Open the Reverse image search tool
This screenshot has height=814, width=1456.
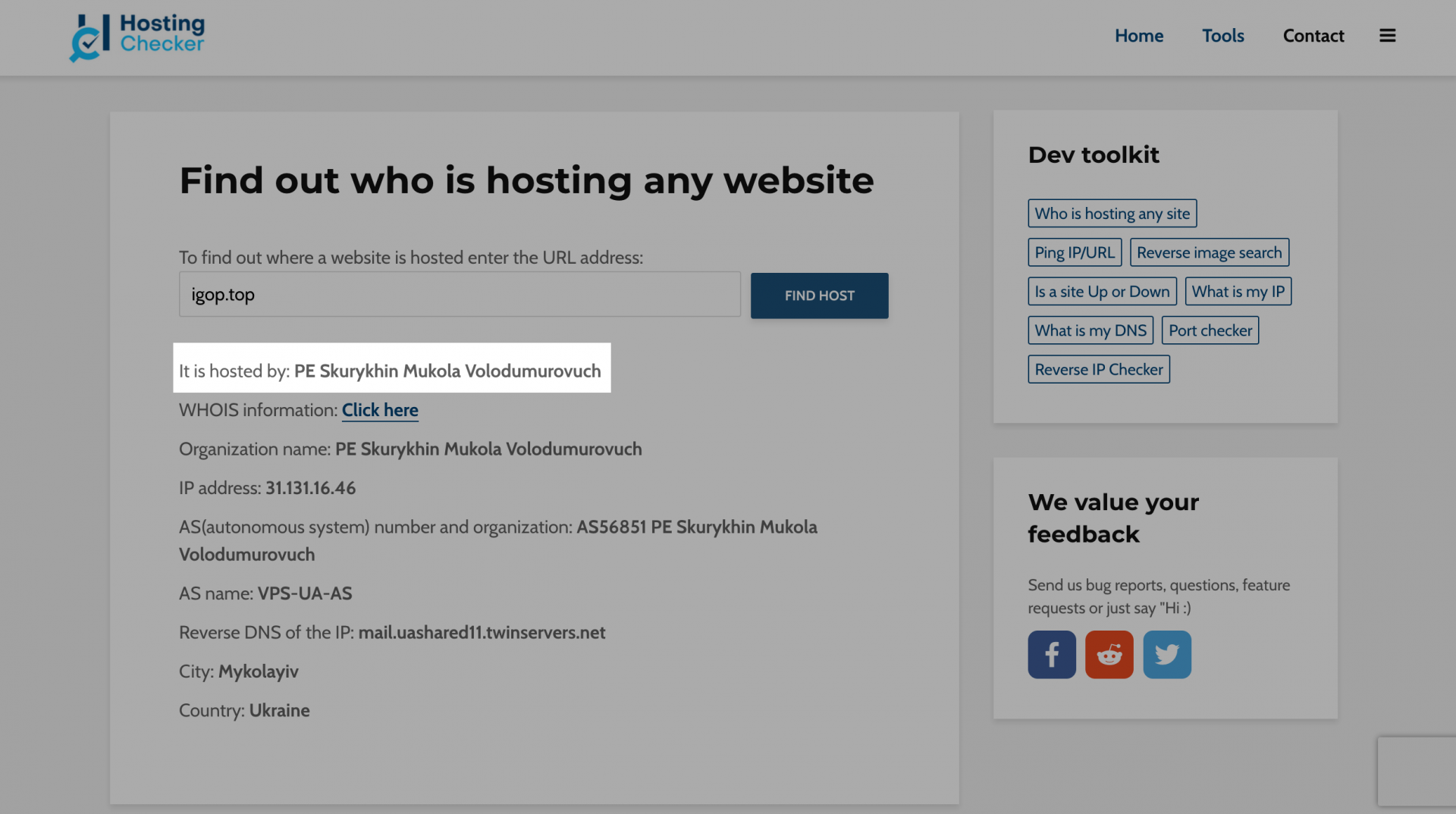pos(1209,252)
